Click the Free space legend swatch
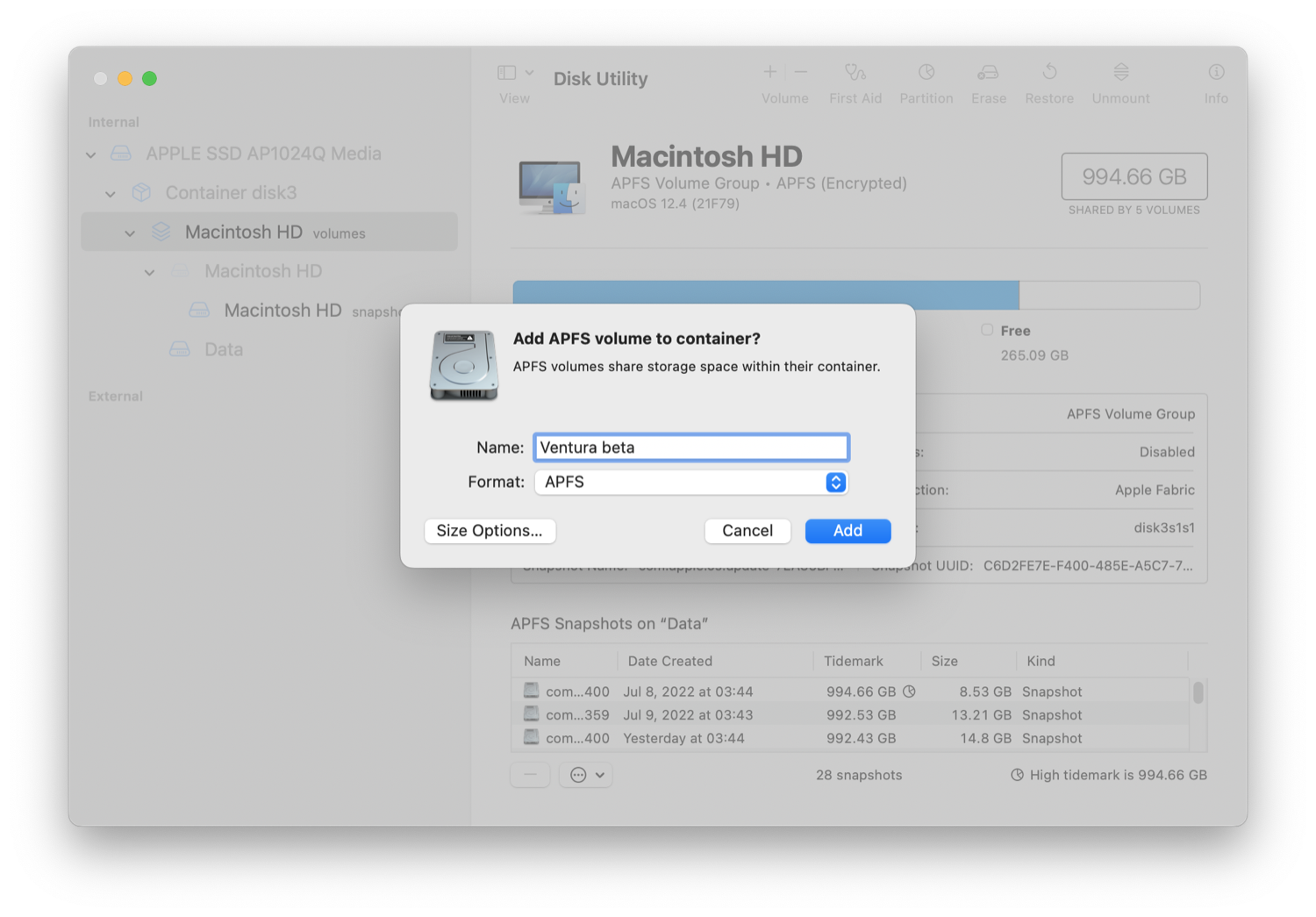 (x=987, y=330)
